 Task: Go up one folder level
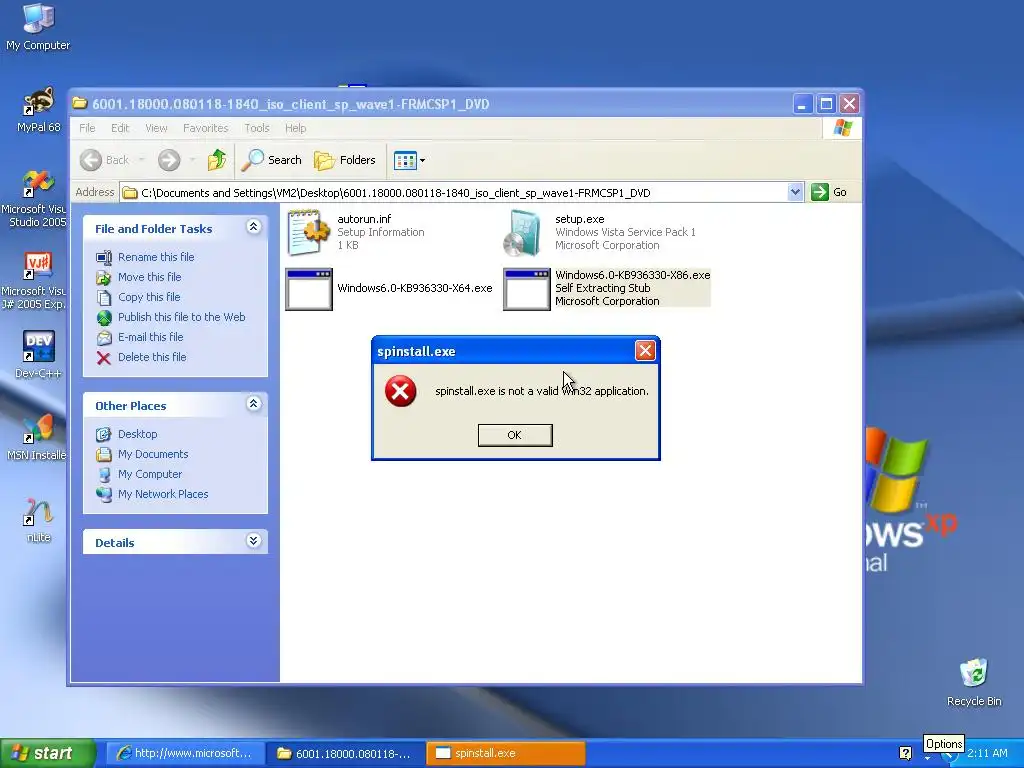pyautogui.click(x=217, y=160)
